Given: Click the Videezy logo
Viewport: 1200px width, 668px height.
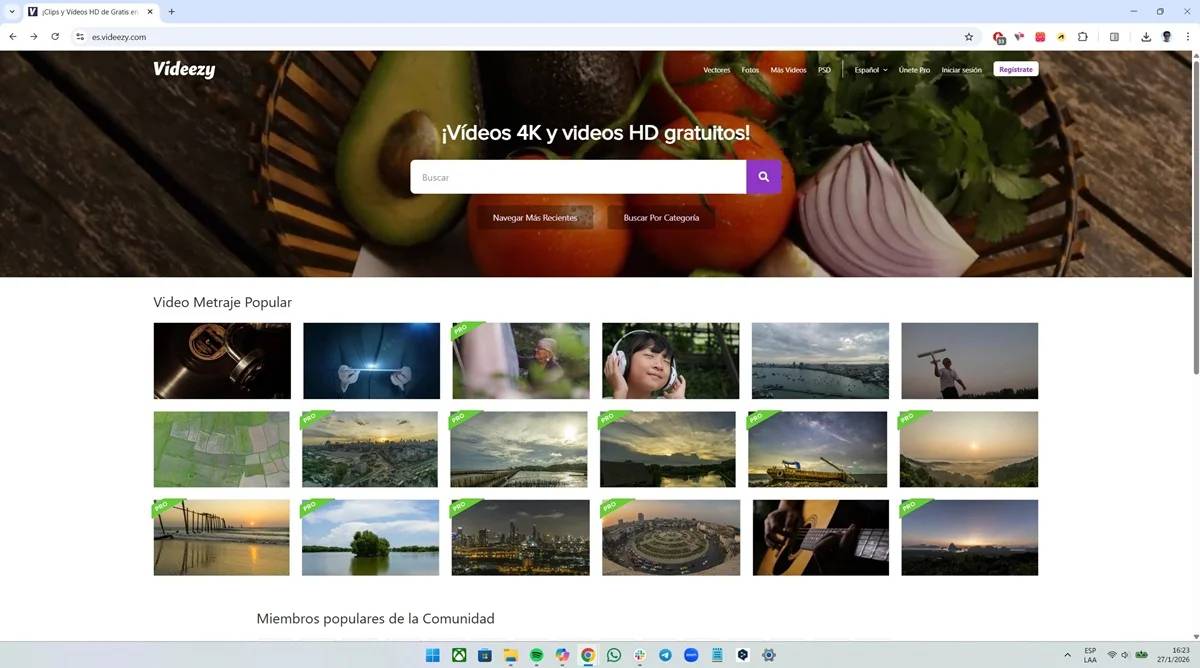Looking at the screenshot, I should 184,69.
